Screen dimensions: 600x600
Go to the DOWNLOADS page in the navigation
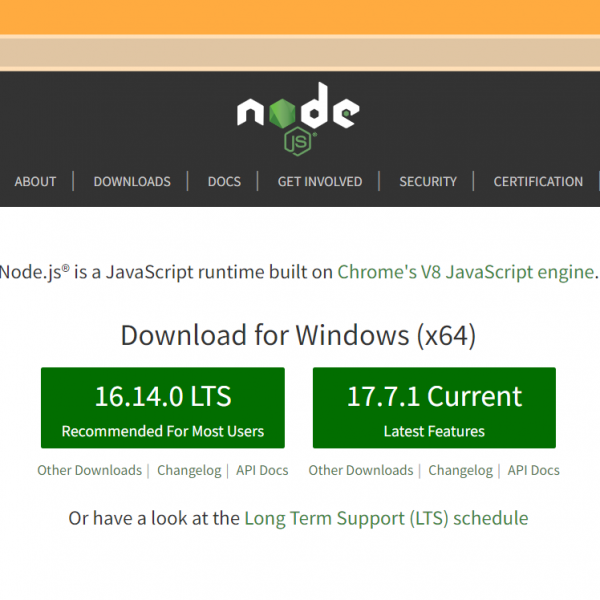click(132, 181)
